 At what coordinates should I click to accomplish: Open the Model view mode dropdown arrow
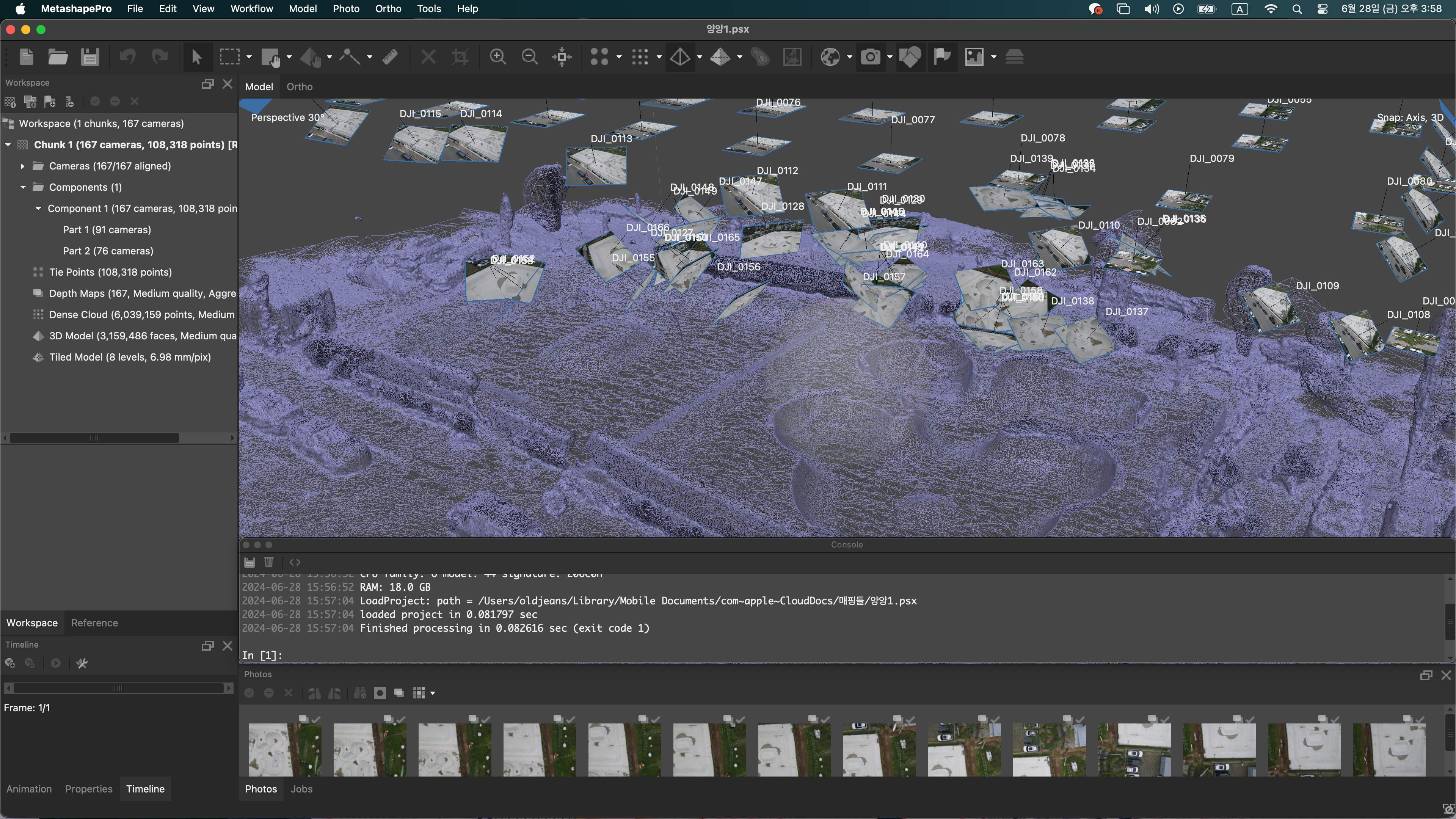point(699,57)
